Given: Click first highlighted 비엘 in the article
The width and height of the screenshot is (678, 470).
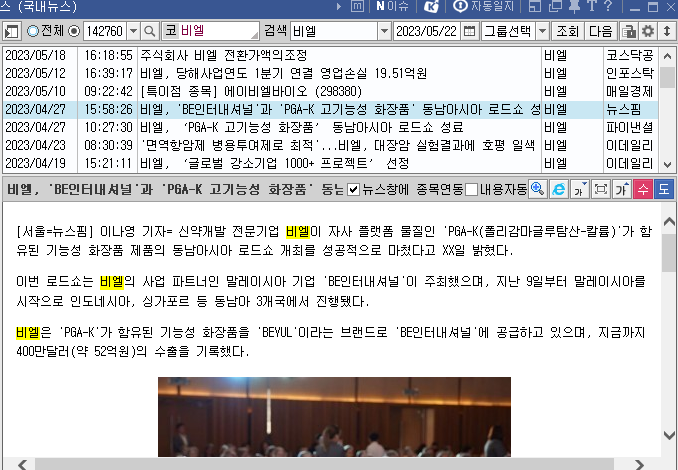Looking at the screenshot, I should pyautogui.click(x=298, y=232).
